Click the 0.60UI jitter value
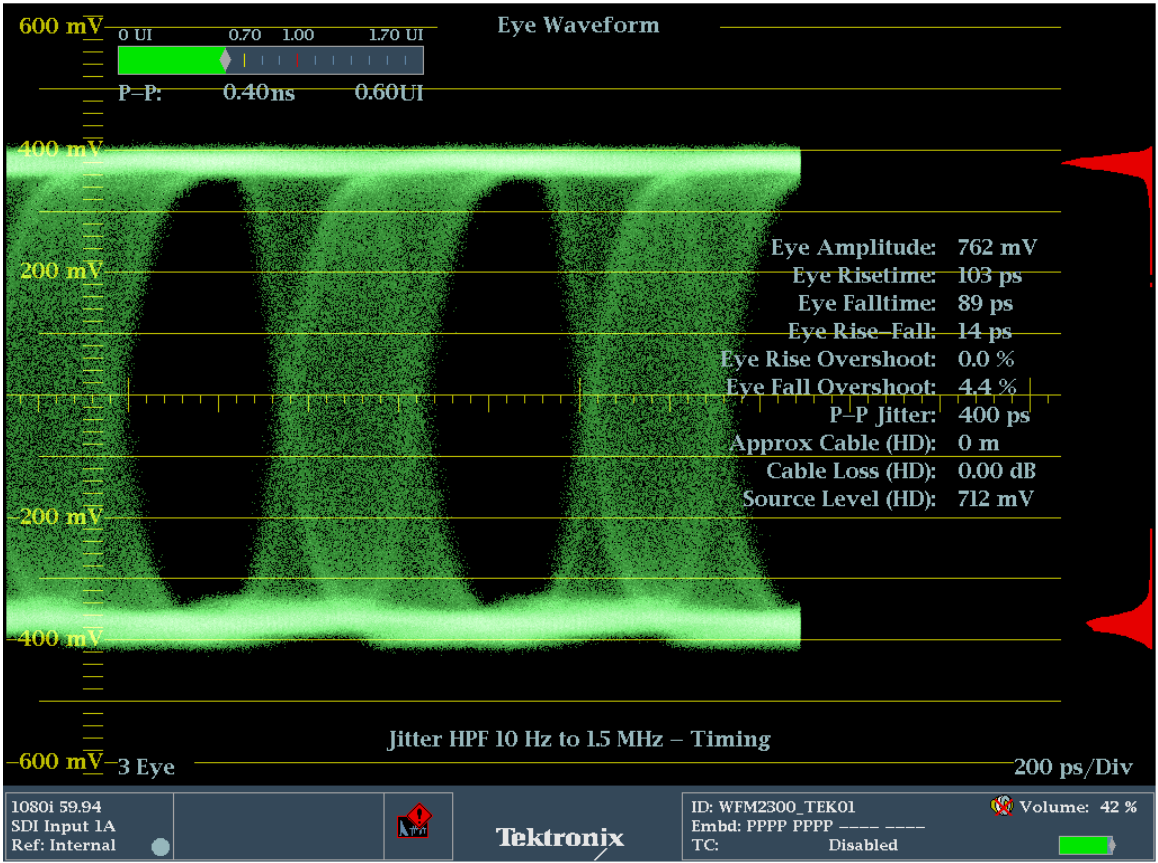Screen dimensions: 1158x863 pyautogui.click(x=388, y=92)
